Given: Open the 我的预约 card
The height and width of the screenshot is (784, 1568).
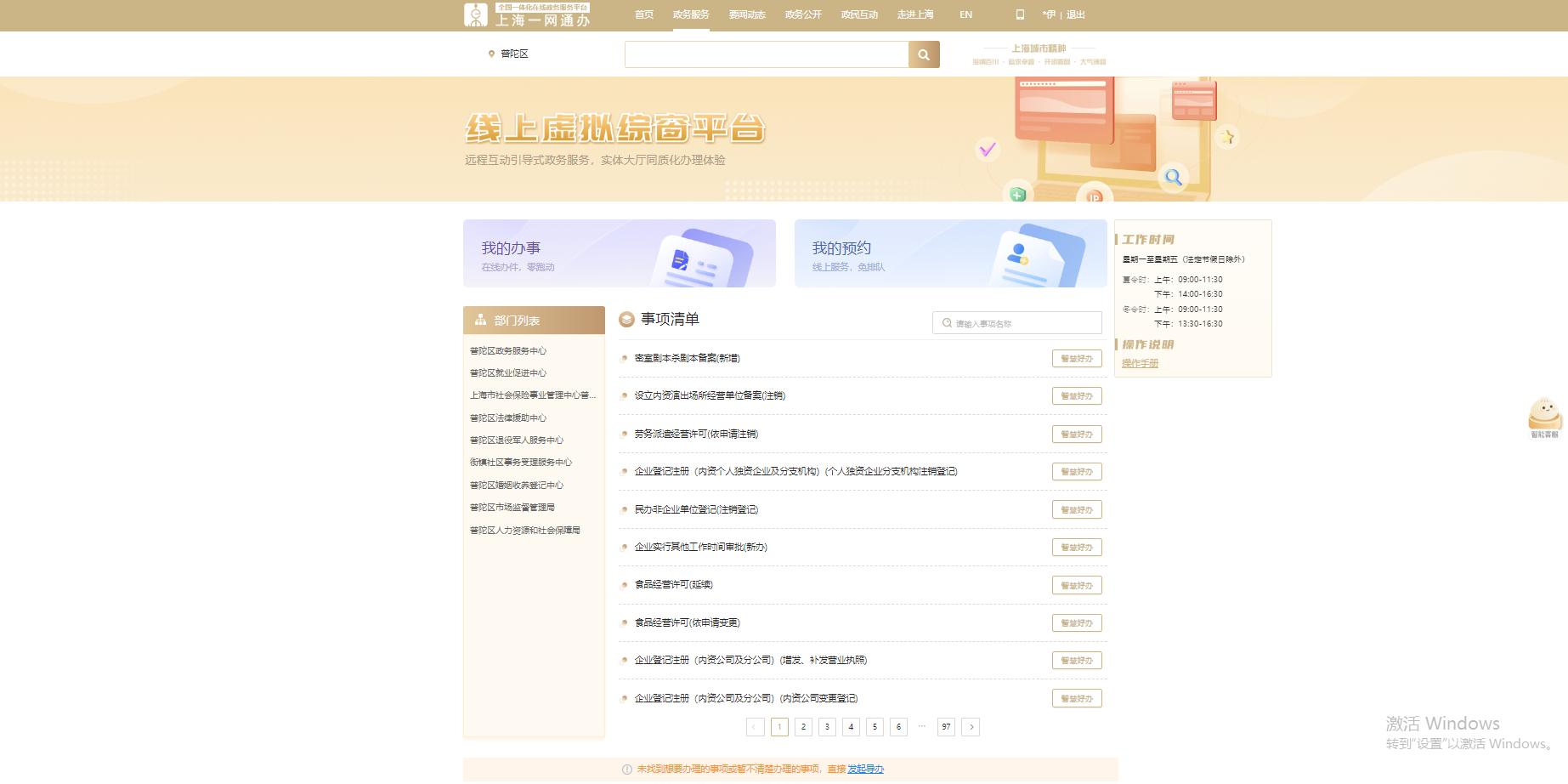Looking at the screenshot, I should [950, 253].
